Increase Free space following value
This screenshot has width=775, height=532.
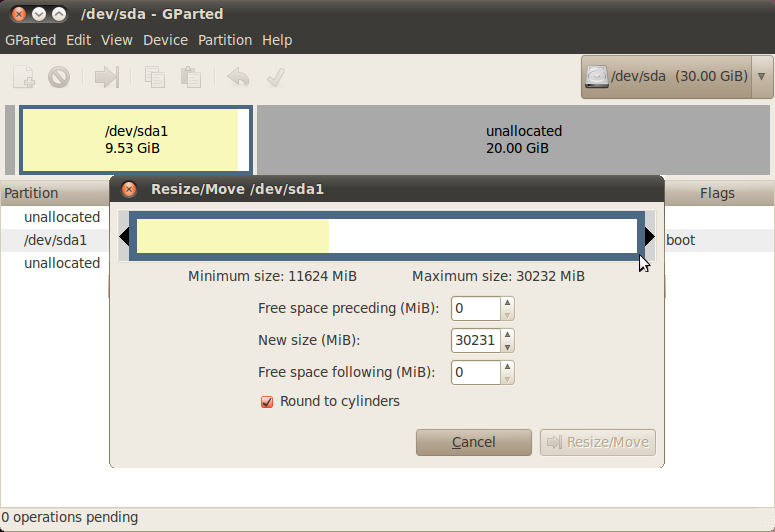click(x=507, y=366)
